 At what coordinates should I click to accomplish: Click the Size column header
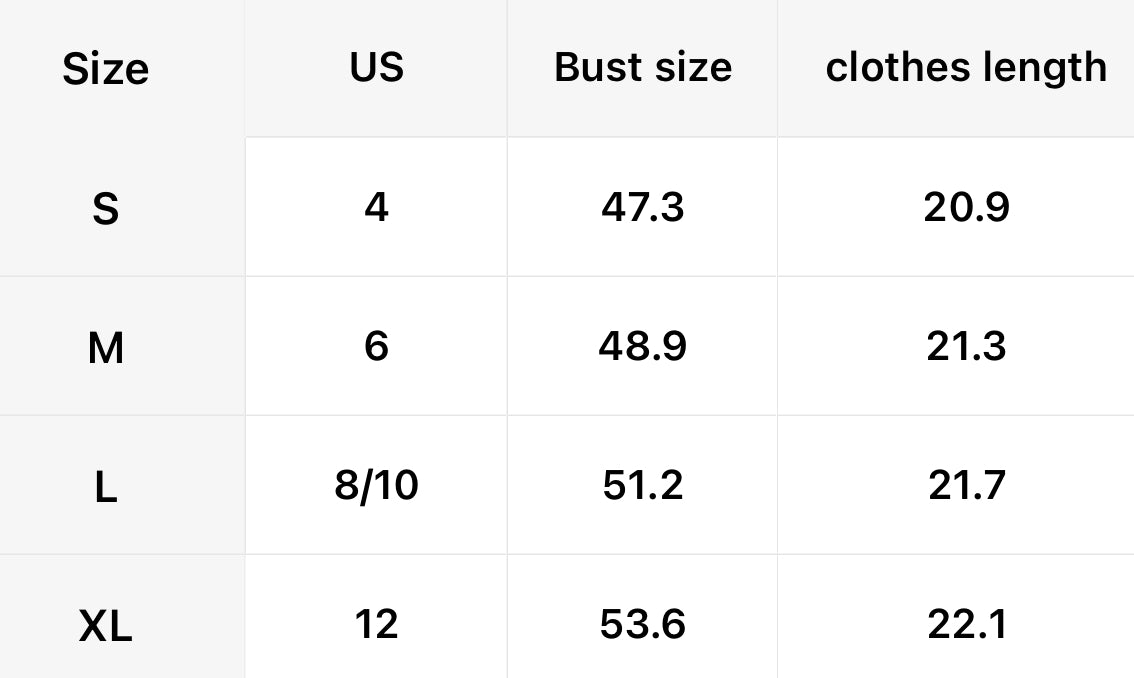click(105, 69)
